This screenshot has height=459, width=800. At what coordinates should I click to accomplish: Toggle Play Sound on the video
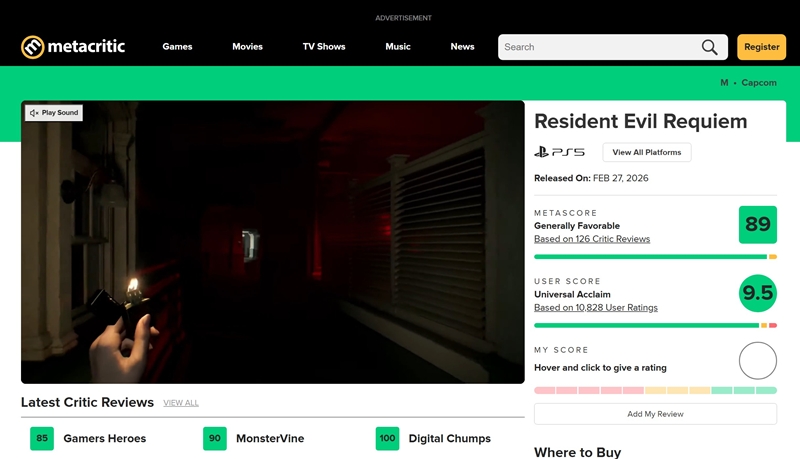[54, 113]
